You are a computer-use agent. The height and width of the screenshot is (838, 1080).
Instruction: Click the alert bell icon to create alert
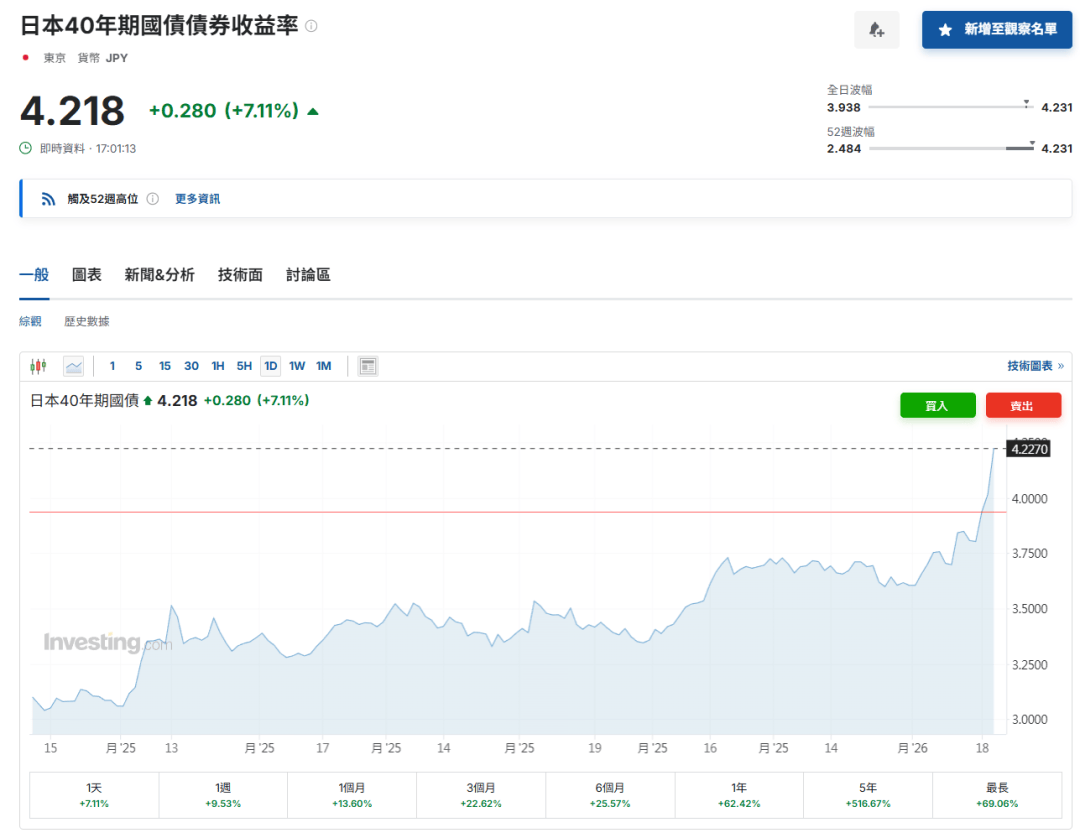click(x=877, y=29)
